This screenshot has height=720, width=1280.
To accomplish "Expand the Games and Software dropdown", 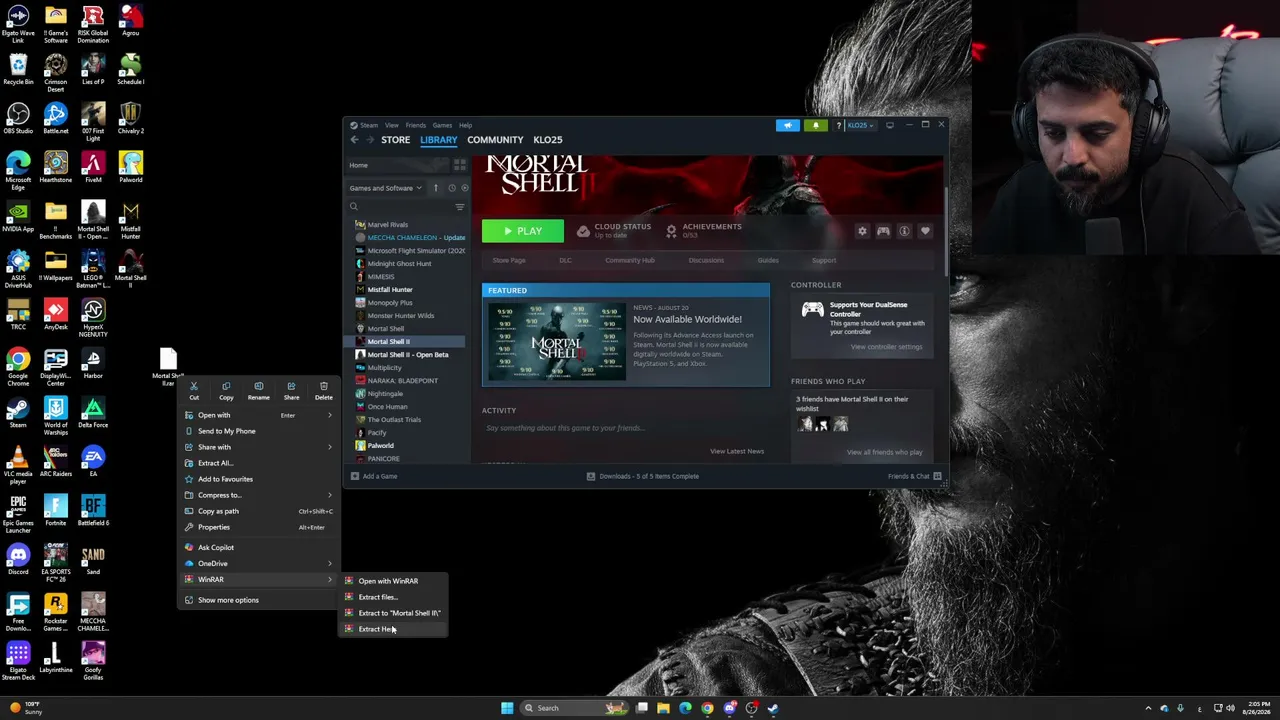I will (385, 188).
